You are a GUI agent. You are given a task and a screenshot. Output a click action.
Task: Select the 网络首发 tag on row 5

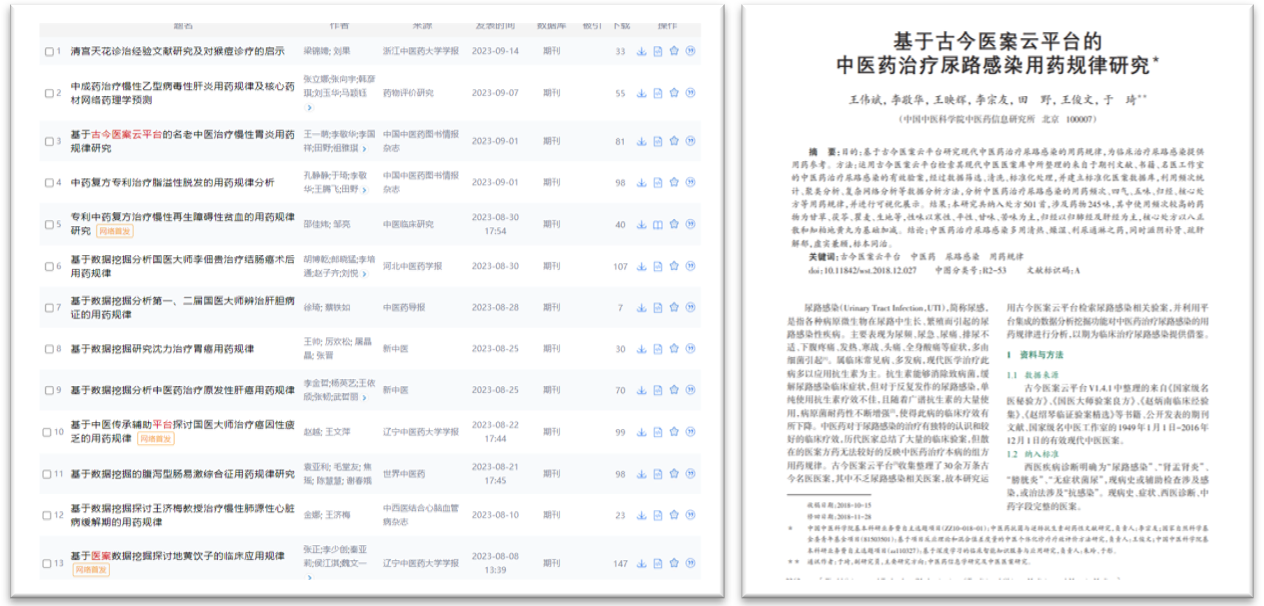117,231
